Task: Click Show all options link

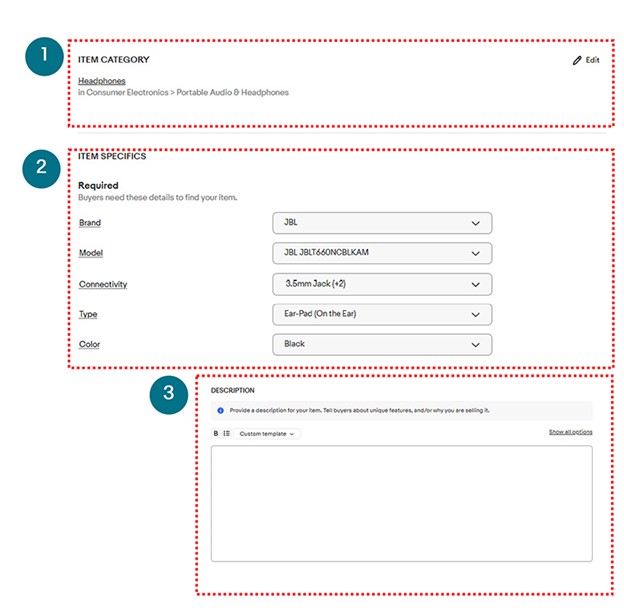Action: [x=571, y=432]
